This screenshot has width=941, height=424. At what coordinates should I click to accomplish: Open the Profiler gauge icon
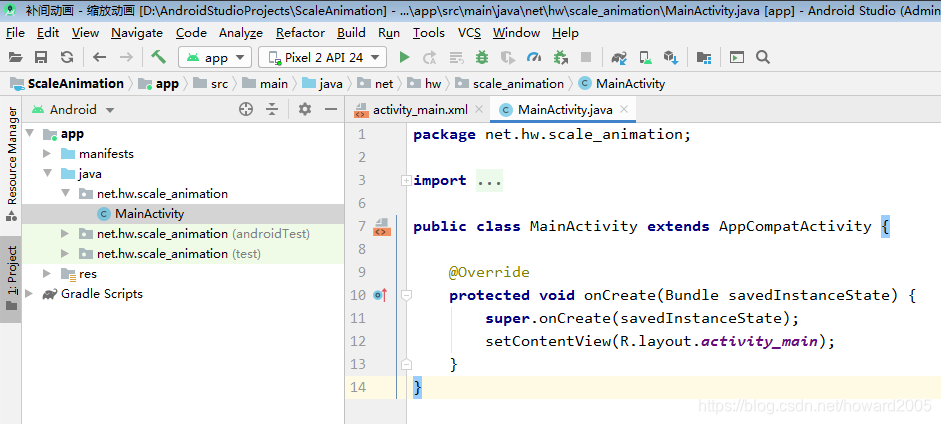pos(534,58)
